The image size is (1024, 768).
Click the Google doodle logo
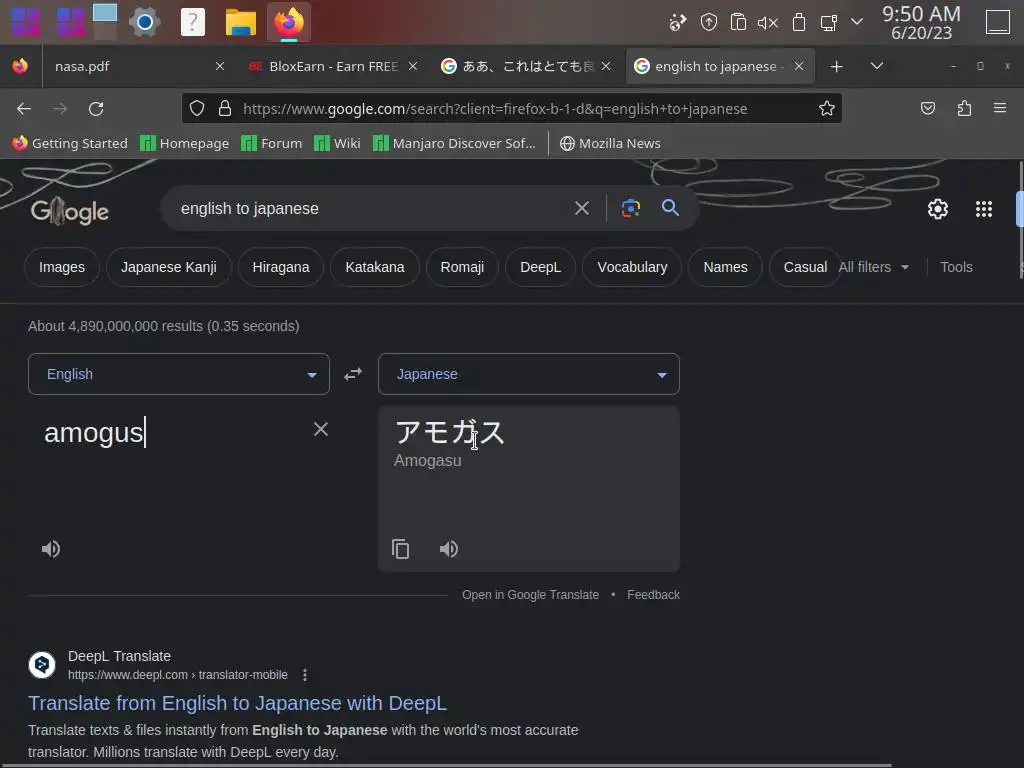click(x=70, y=210)
